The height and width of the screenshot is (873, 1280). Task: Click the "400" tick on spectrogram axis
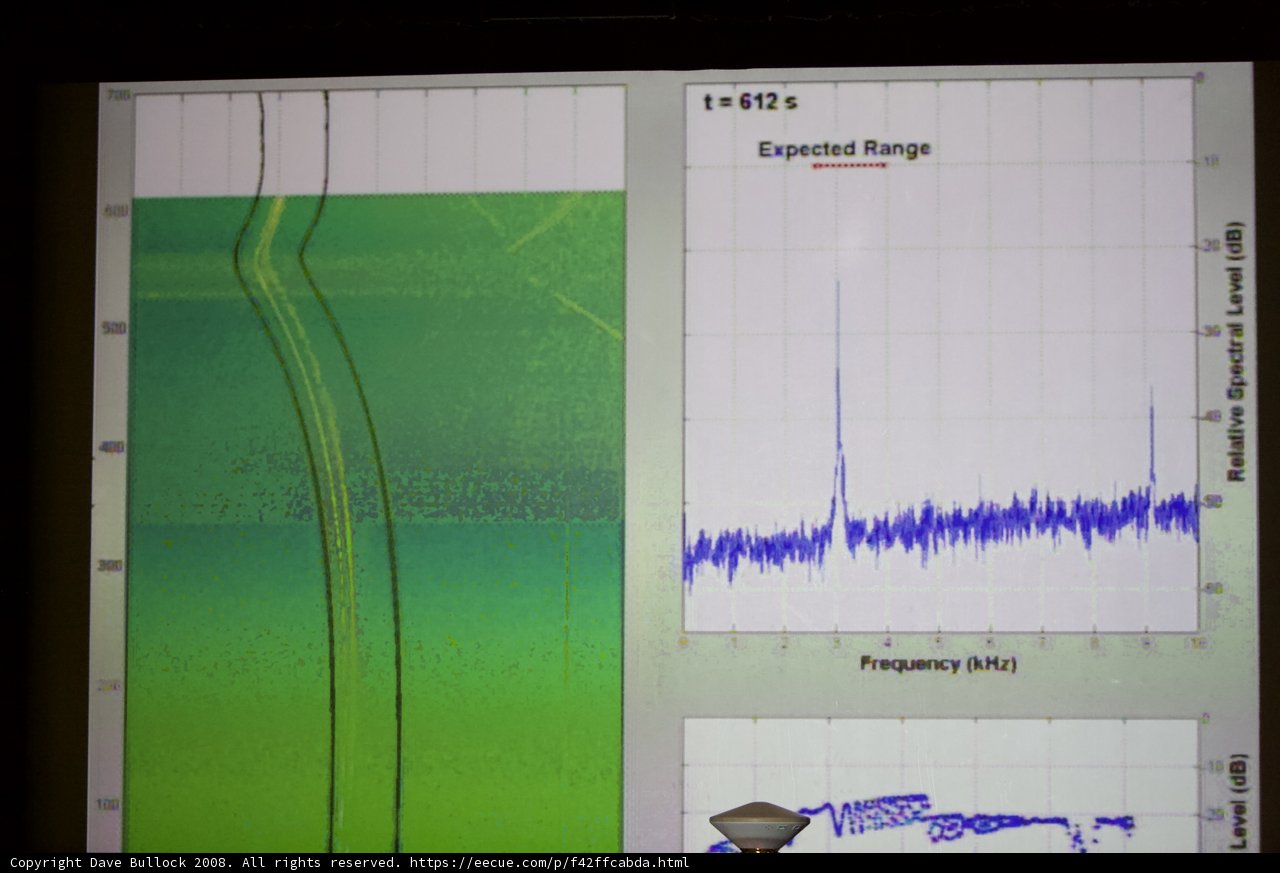113,447
